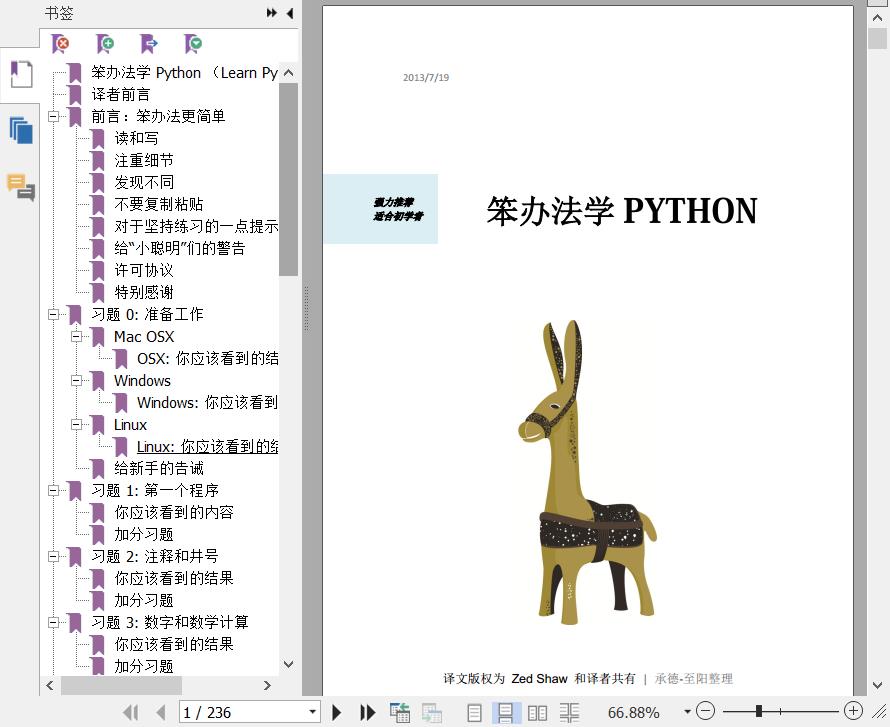The width and height of the screenshot is (890, 727).
Task: Open the 对于坚持练习的一点提示 bookmark
Action: click(x=196, y=226)
